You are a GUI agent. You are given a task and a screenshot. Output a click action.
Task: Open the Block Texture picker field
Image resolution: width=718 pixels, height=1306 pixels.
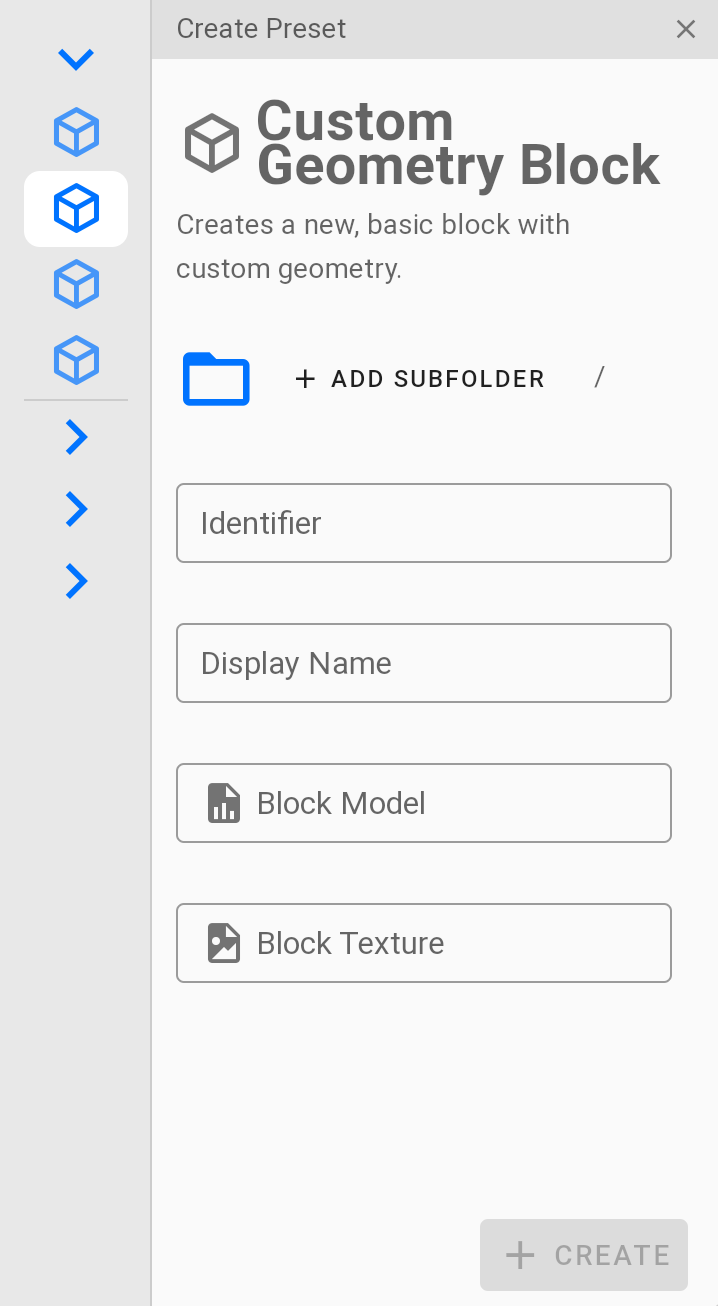click(x=423, y=942)
